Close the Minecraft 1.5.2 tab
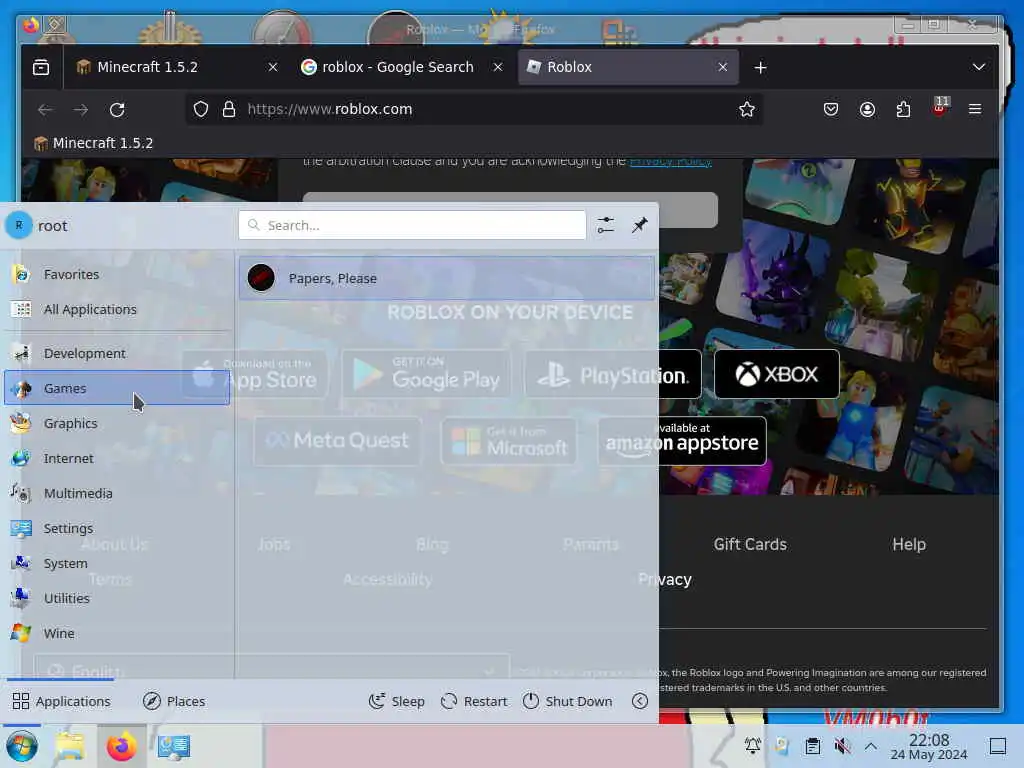 click(x=273, y=67)
